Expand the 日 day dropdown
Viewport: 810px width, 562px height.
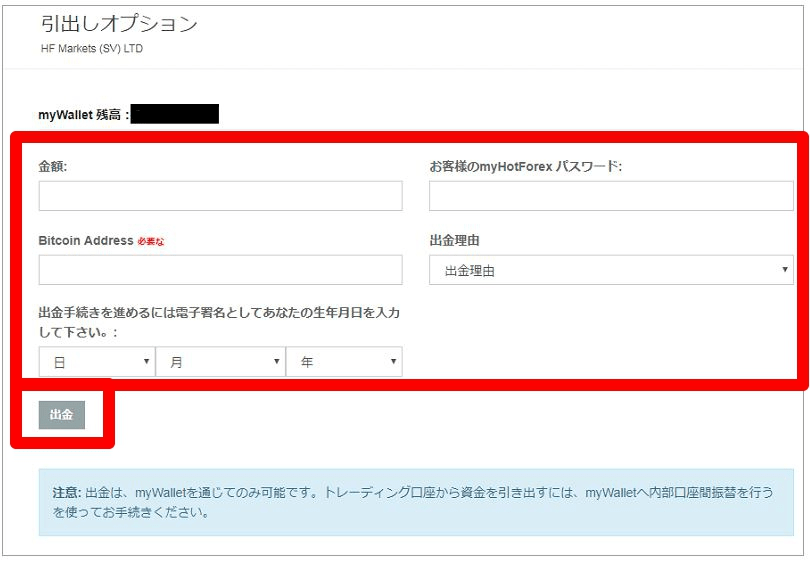(96, 362)
